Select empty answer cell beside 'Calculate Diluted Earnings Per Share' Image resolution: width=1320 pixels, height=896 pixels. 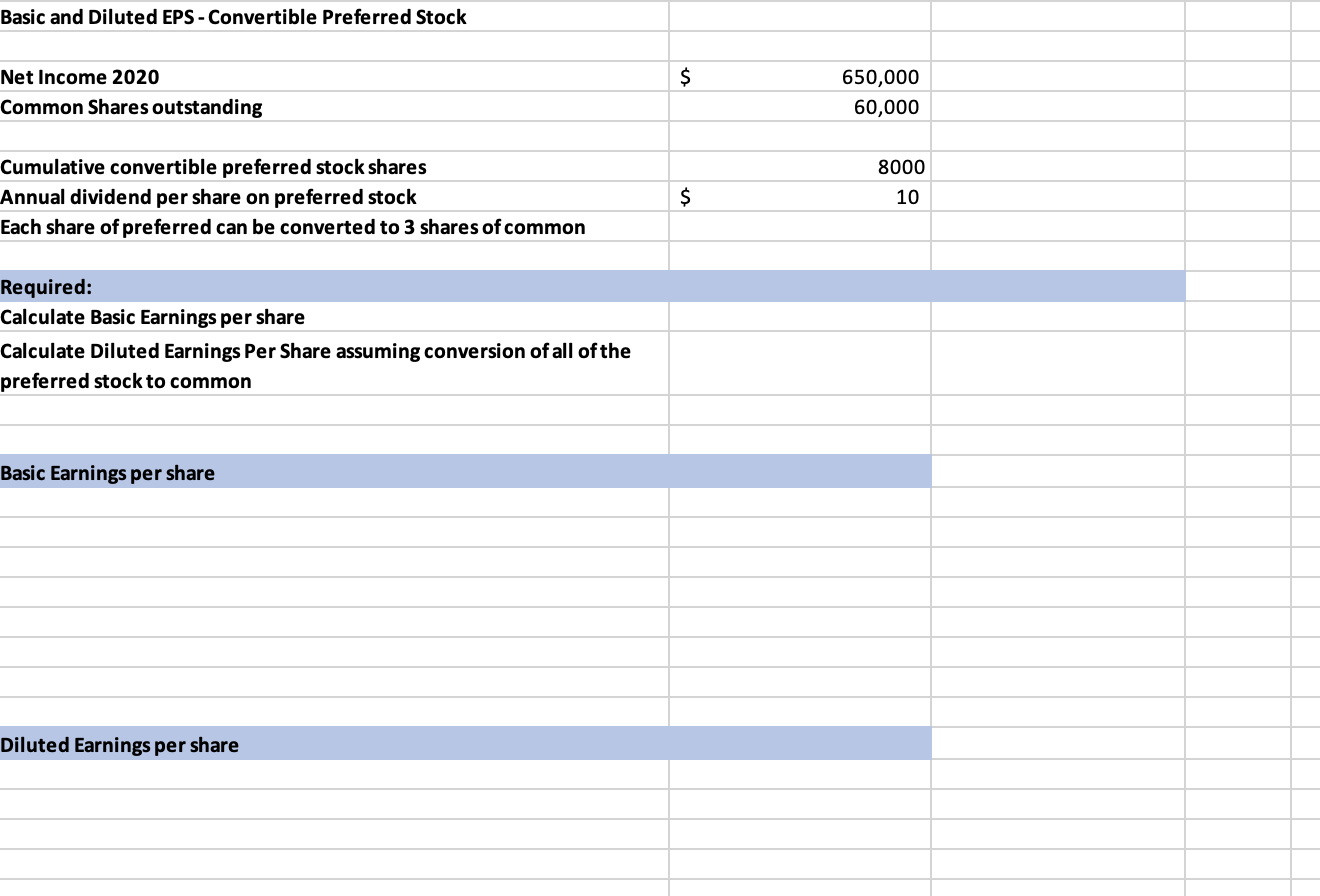coord(800,364)
